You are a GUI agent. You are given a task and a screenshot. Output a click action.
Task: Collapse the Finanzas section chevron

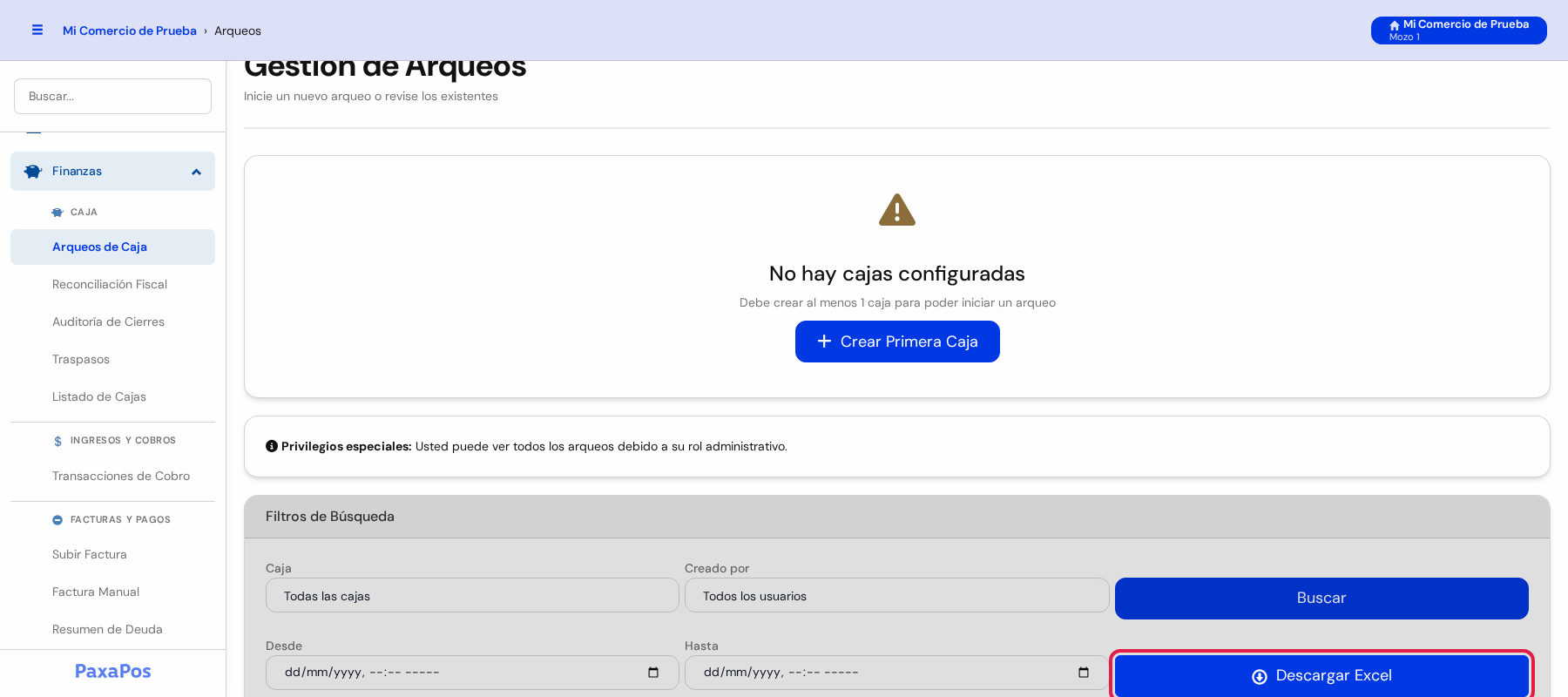[x=197, y=172]
